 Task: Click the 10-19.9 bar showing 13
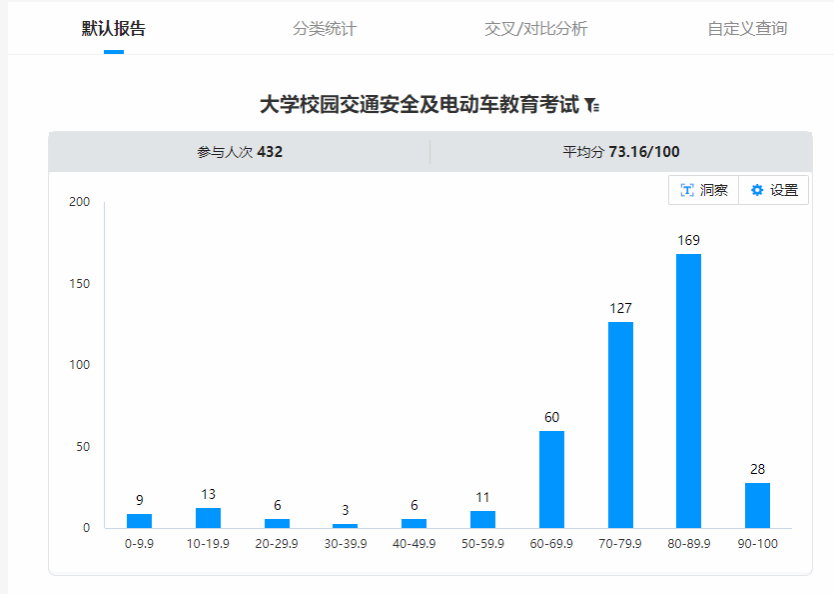click(208, 518)
